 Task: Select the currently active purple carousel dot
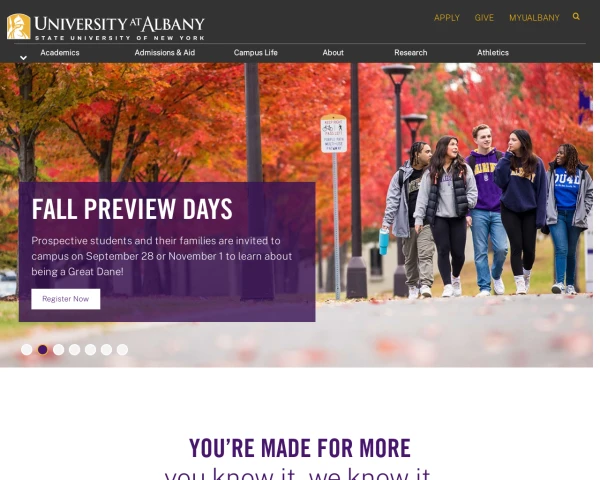tap(42, 349)
